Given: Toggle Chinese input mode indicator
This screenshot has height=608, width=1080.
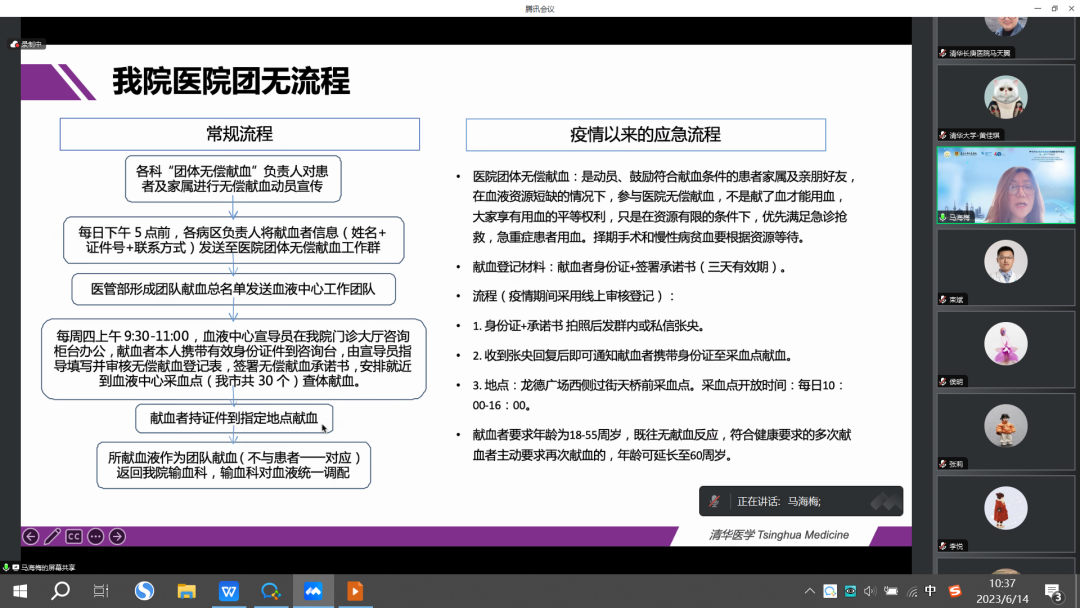Looking at the screenshot, I should point(931,591).
